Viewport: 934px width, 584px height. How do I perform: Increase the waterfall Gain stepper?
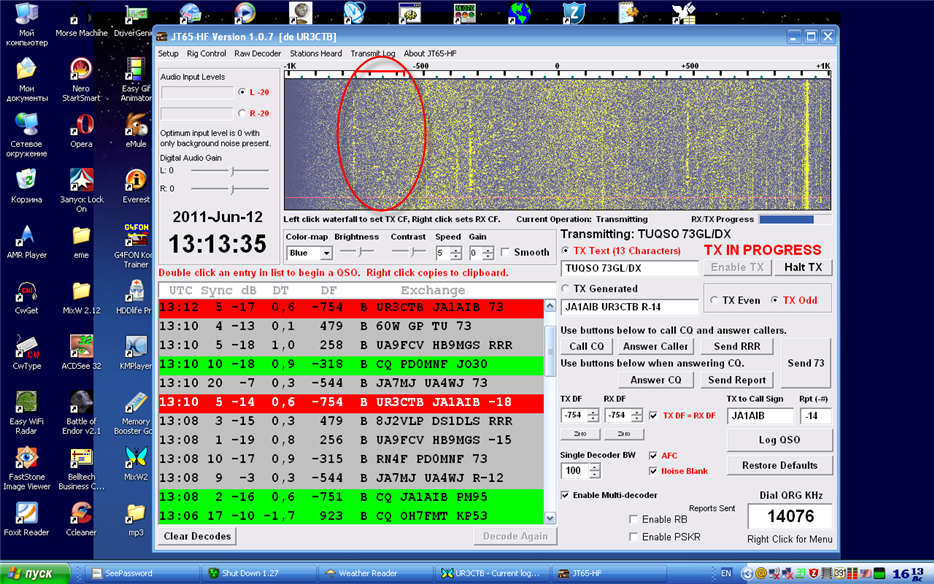click(x=488, y=250)
